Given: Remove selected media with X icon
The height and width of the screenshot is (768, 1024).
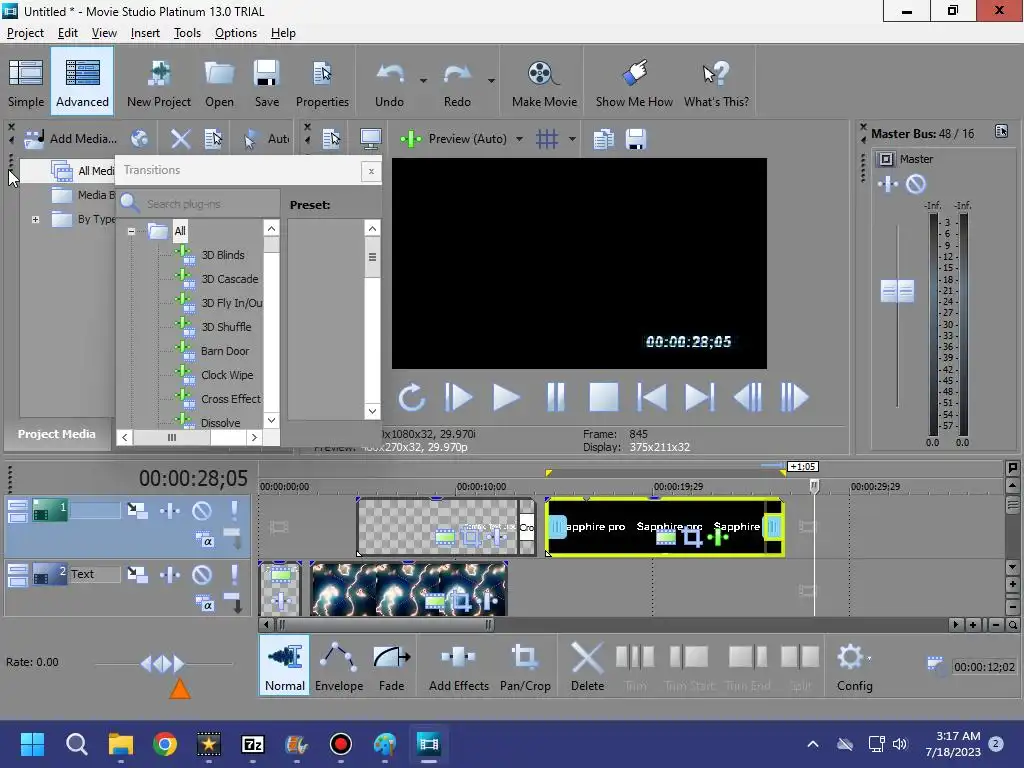Looking at the screenshot, I should [180, 138].
